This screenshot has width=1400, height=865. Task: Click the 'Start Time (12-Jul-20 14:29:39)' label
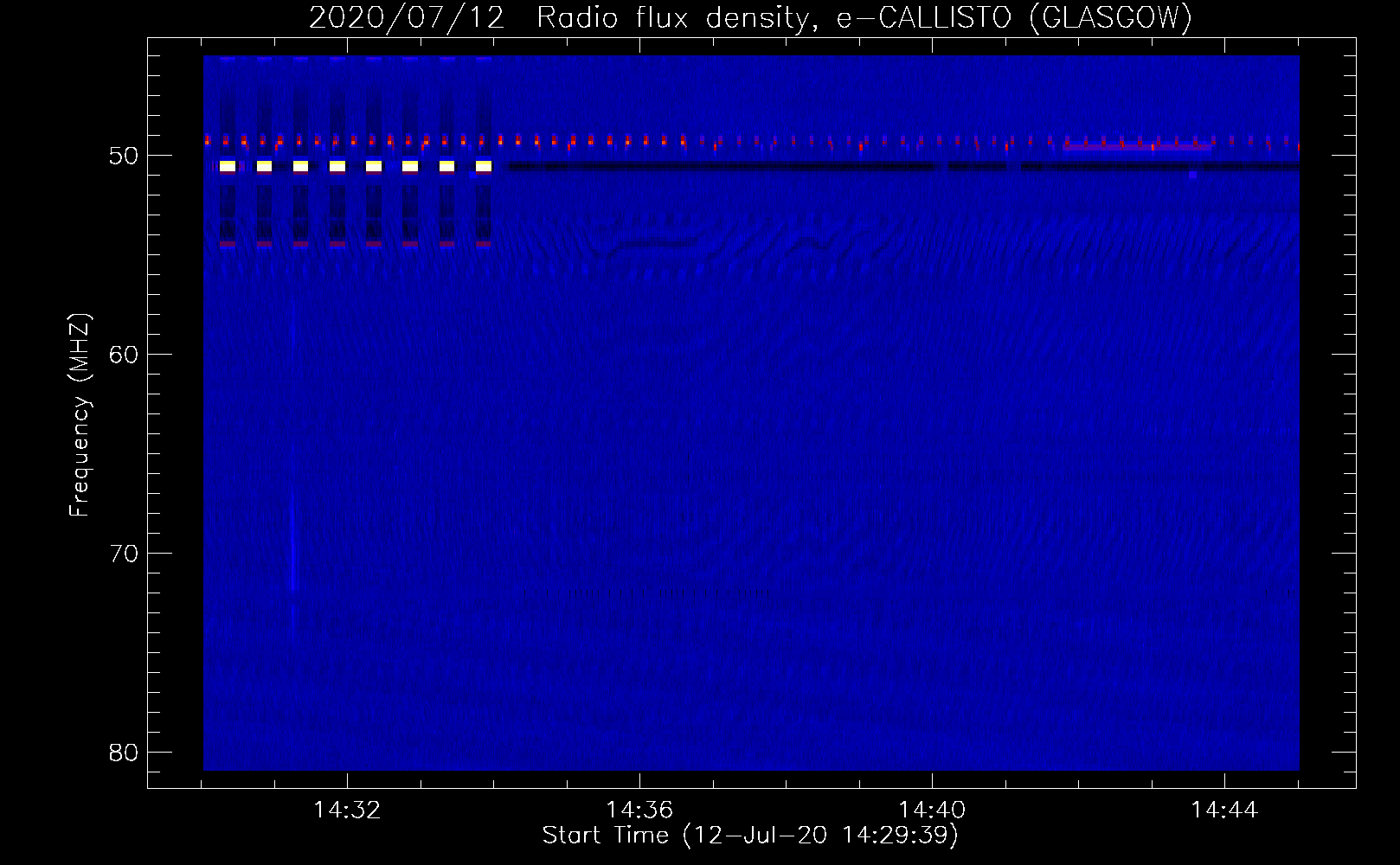tap(750, 835)
